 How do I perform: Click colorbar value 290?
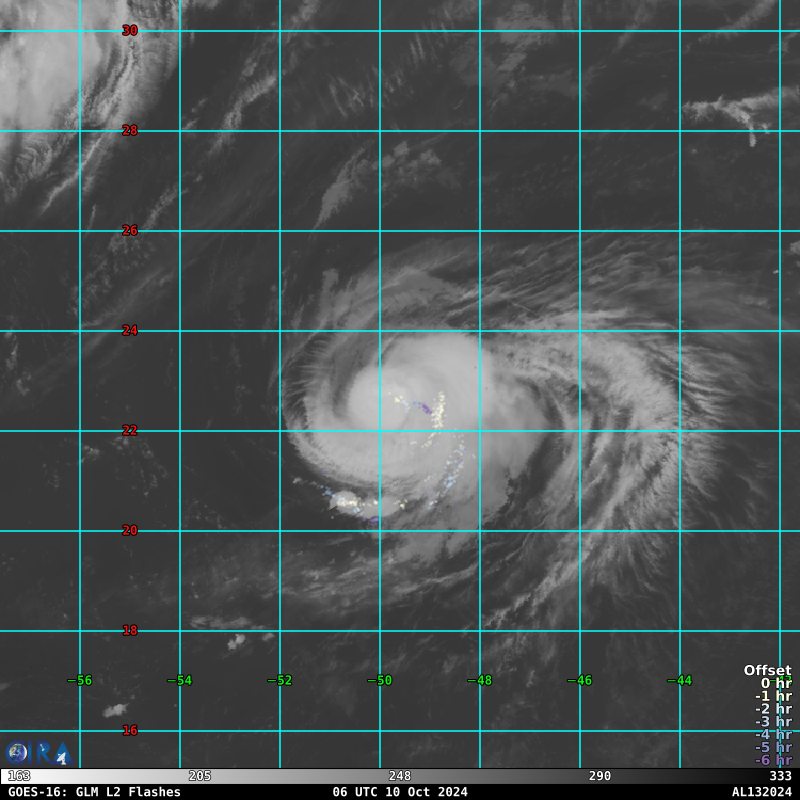(599, 776)
